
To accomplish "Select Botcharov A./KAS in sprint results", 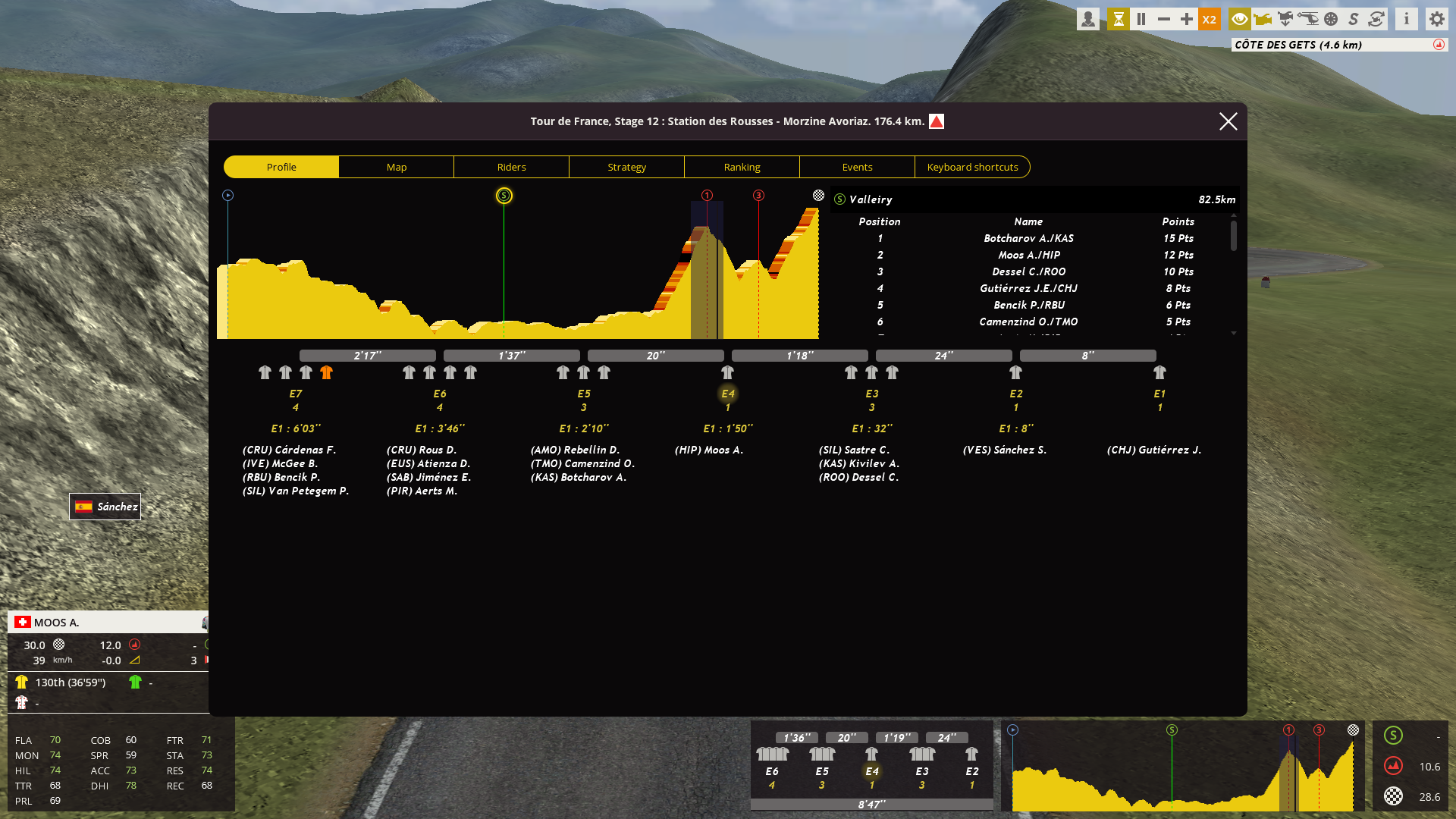I will 1028,238.
